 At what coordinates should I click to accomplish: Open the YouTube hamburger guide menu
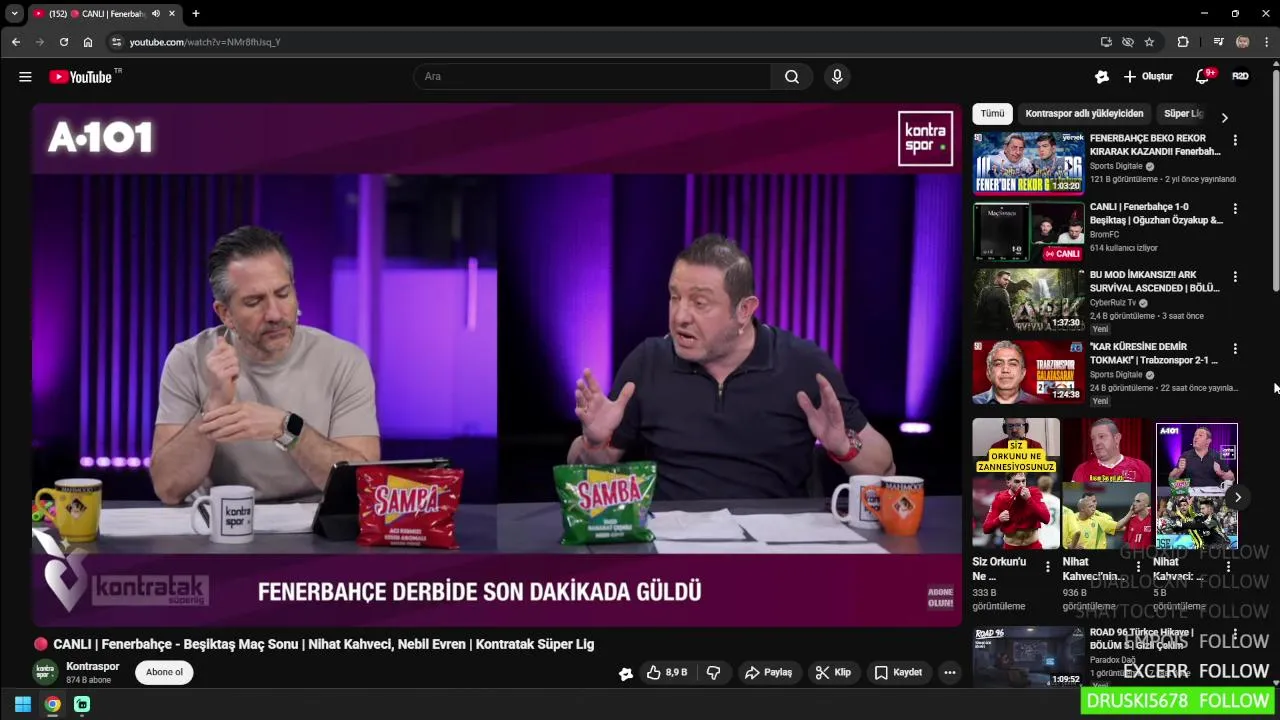tap(25, 77)
